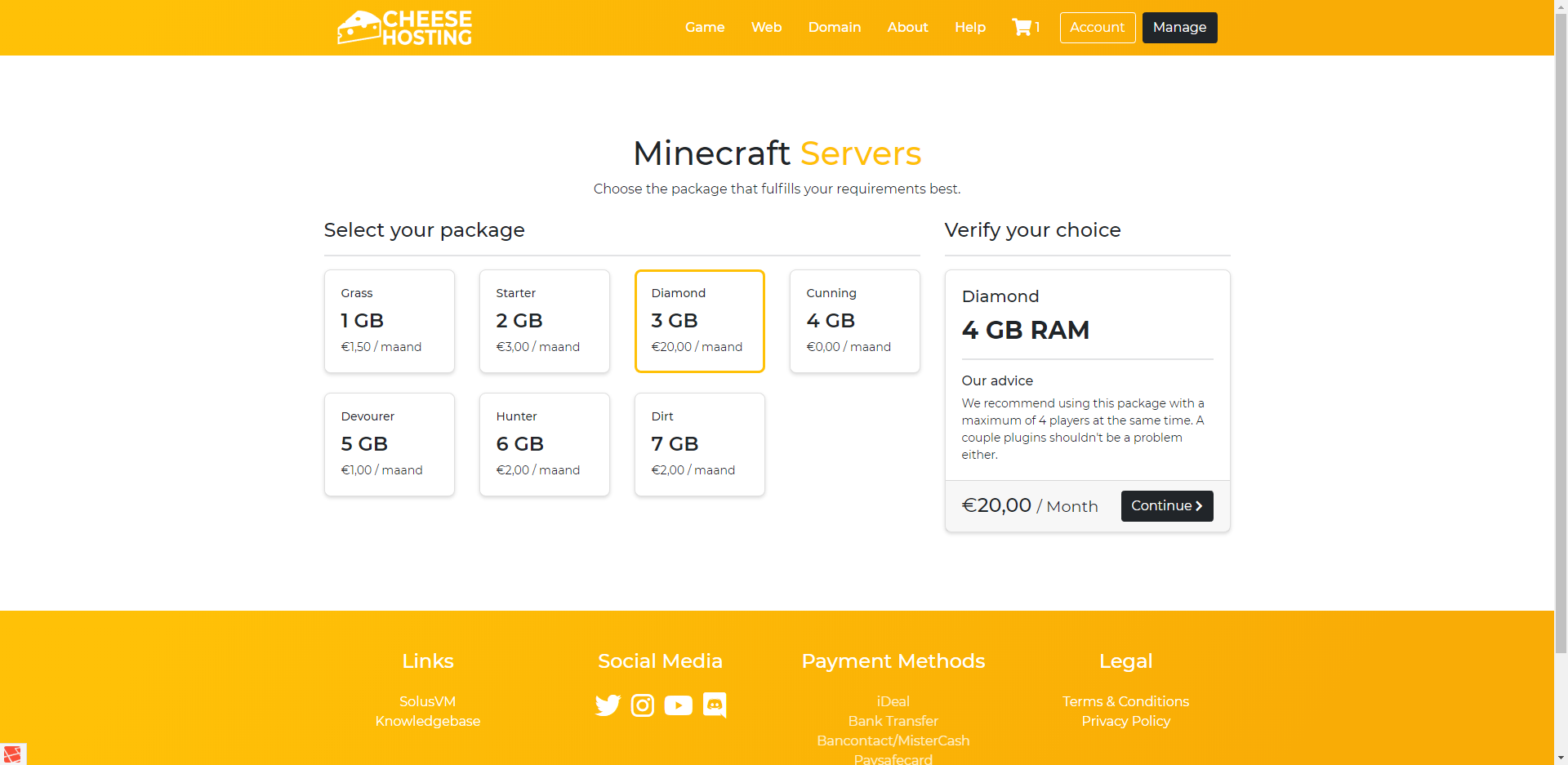Choose the Cunning 4 GB package

coord(855,321)
